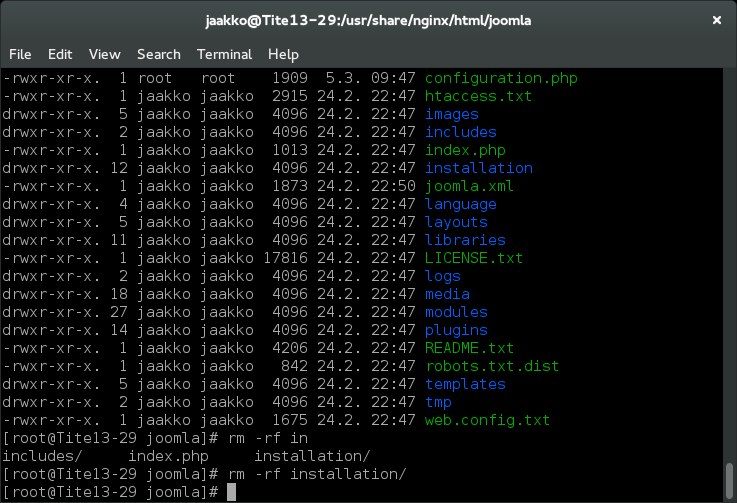The image size is (737, 503).
Task: Click 'includes/' in tab-completion suggestions
Action: [42, 456]
